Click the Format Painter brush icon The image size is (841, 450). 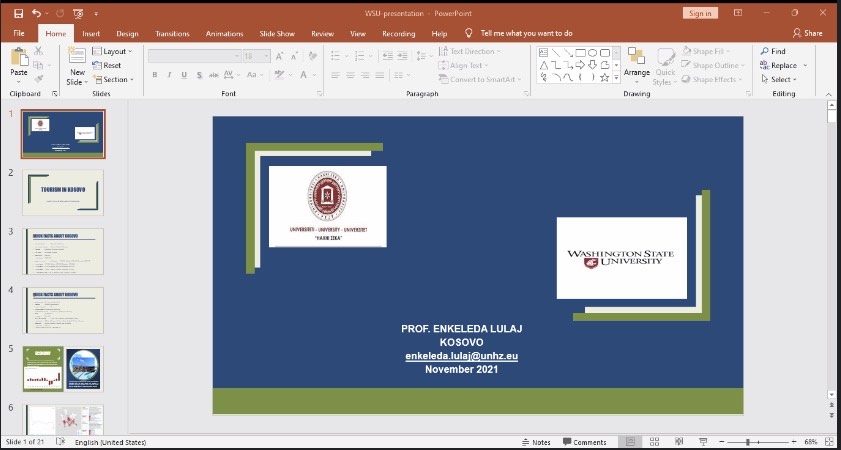[x=38, y=79]
